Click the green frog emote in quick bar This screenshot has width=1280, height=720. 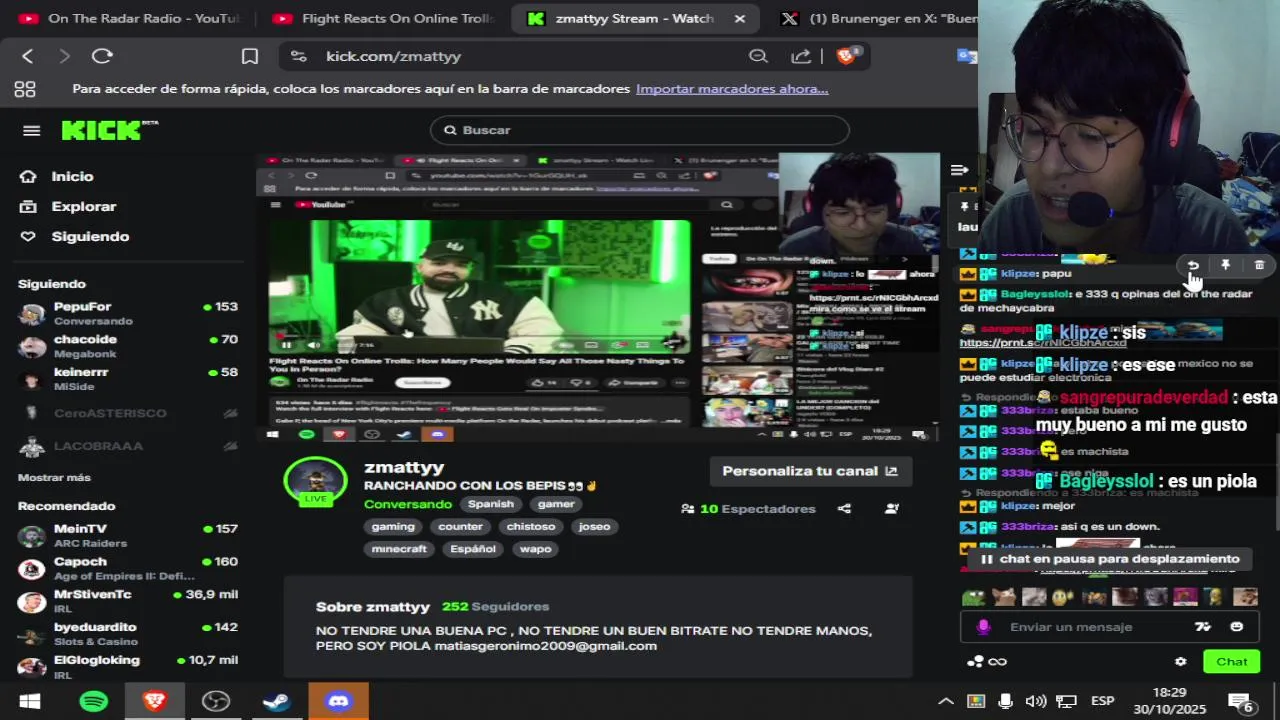(973, 597)
